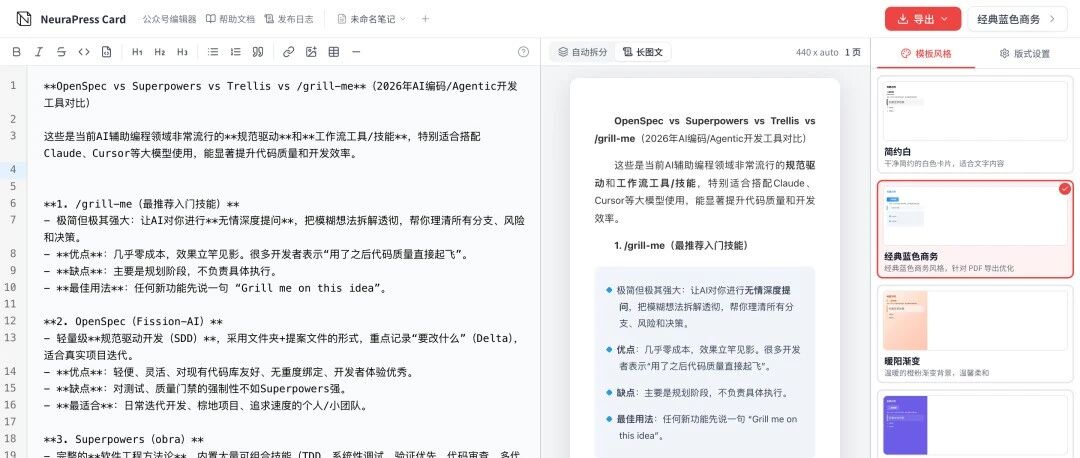This screenshot has height=458, width=1080.
Task: Select the 经典蓝色商务 template card
Action: tap(975, 229)
